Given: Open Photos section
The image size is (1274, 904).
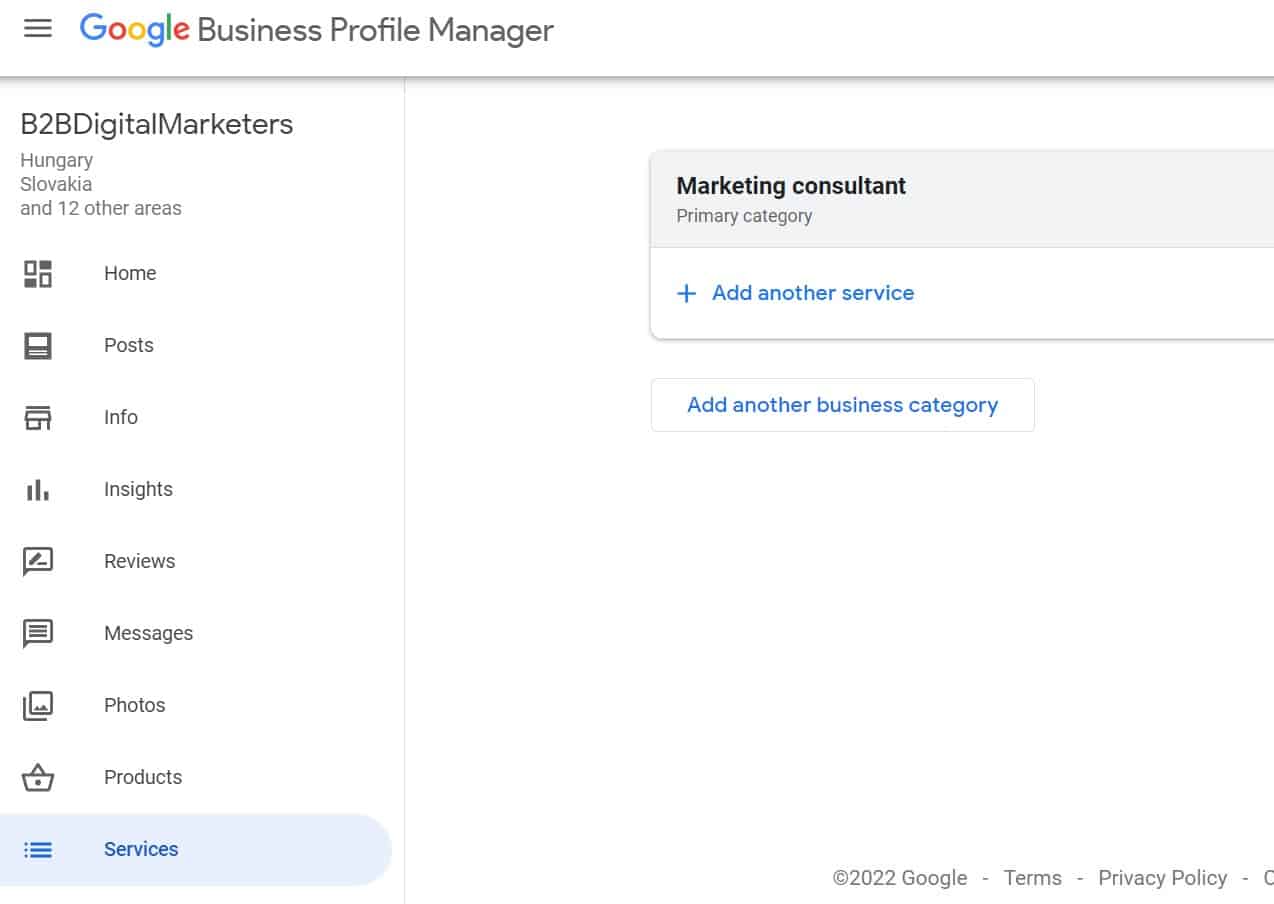Looking at the screenshot, I should (x=134, y=705).
